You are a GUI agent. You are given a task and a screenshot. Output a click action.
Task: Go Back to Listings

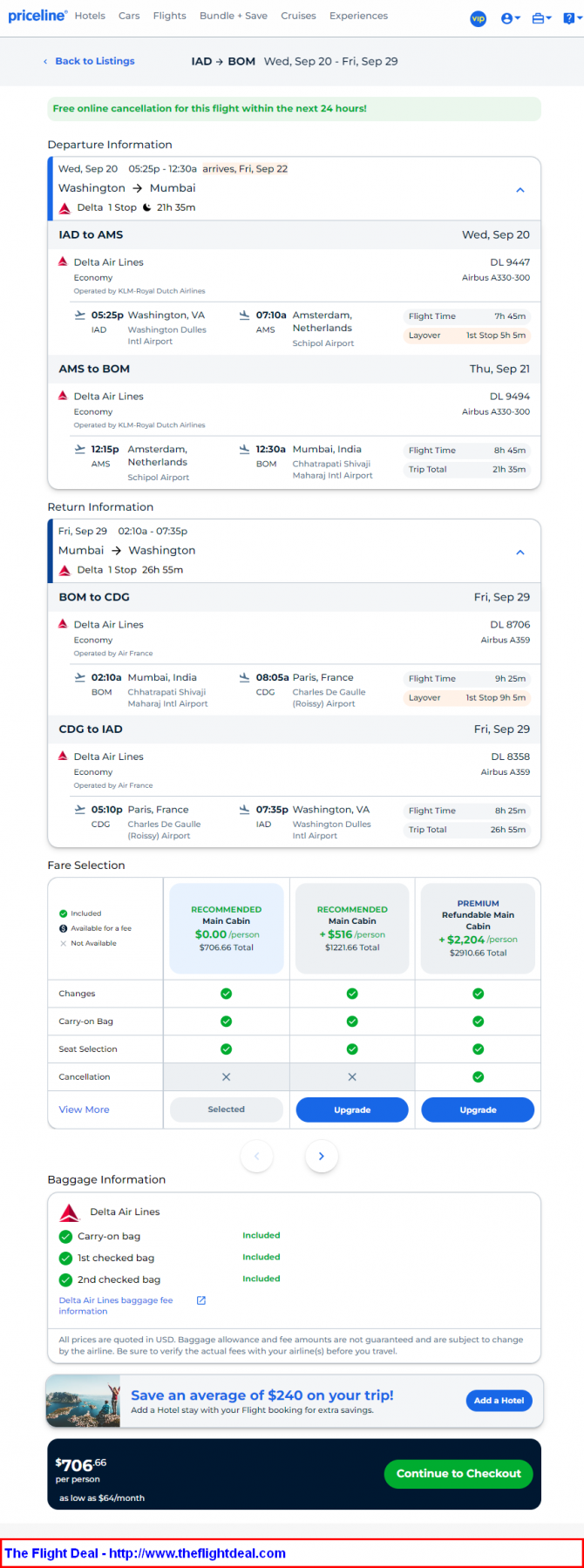[x=89, y=61]
